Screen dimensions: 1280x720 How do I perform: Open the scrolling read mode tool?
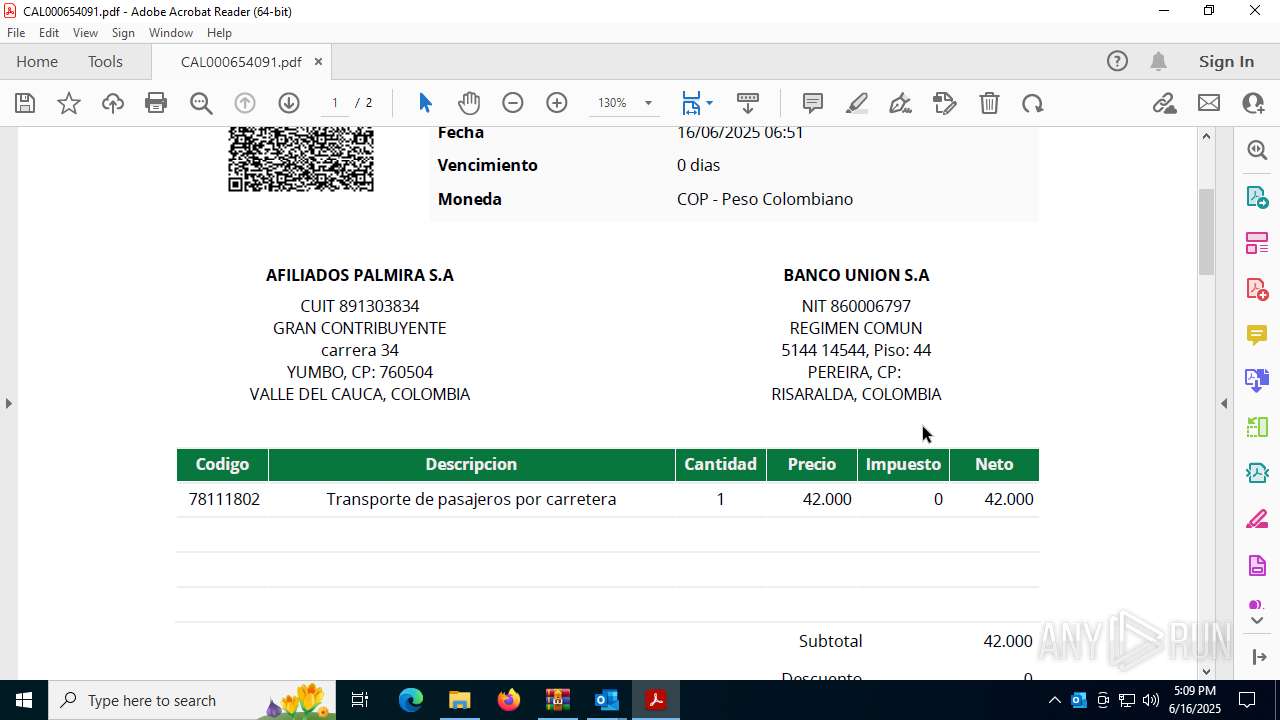[748, 103]
